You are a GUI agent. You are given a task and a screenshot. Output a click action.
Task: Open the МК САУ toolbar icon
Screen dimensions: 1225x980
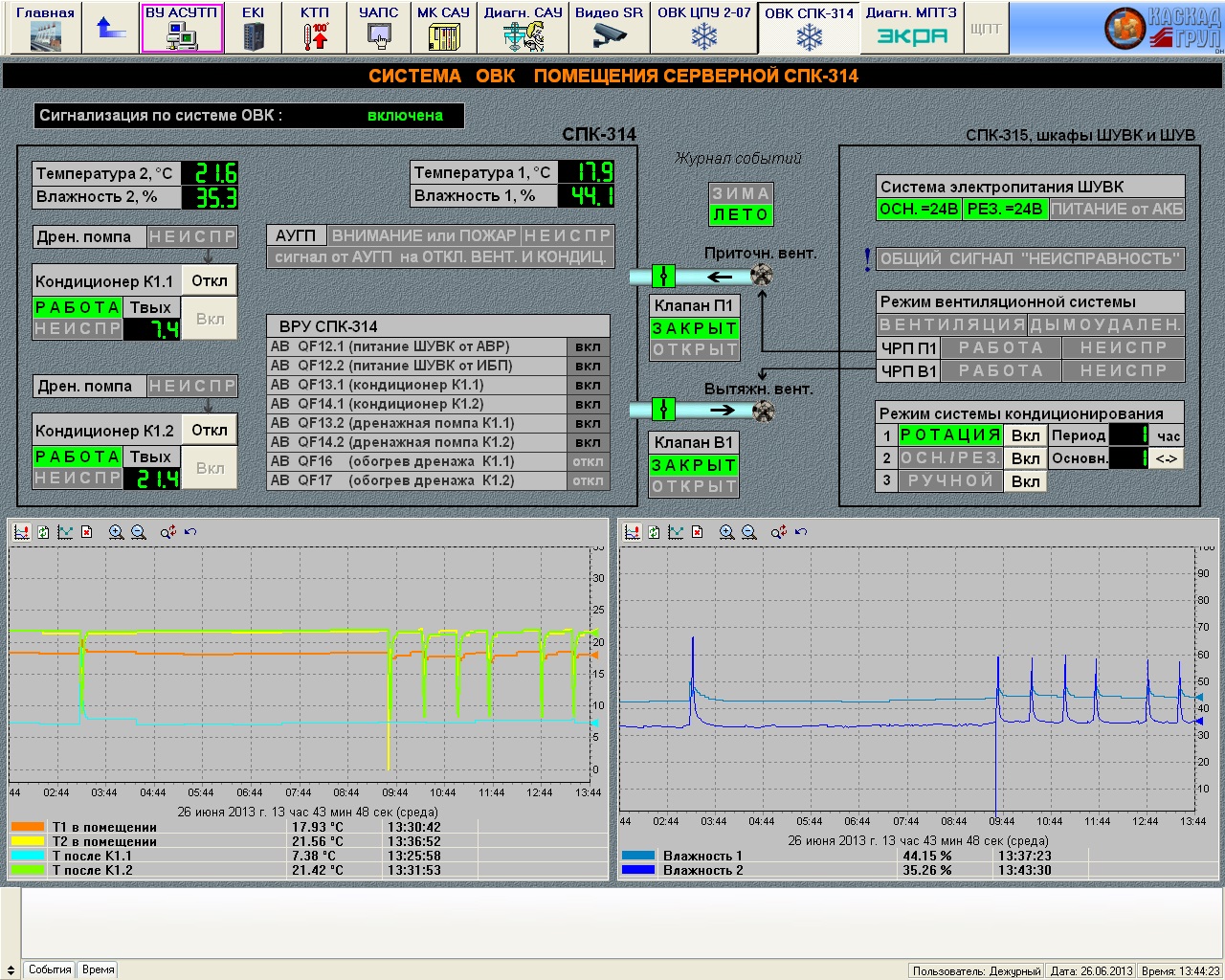click(x=443, y=28)
